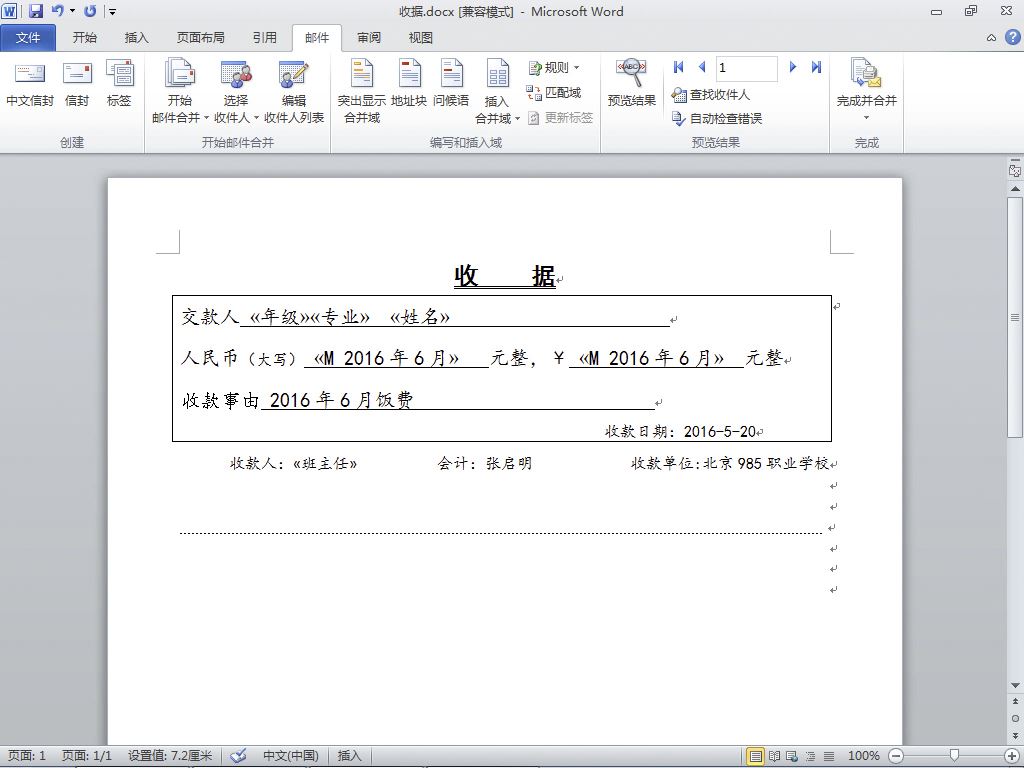Click the «班主任» merge field
Image resolution: width=1024 pixels, height=768 pixels.
coord(325,464)
